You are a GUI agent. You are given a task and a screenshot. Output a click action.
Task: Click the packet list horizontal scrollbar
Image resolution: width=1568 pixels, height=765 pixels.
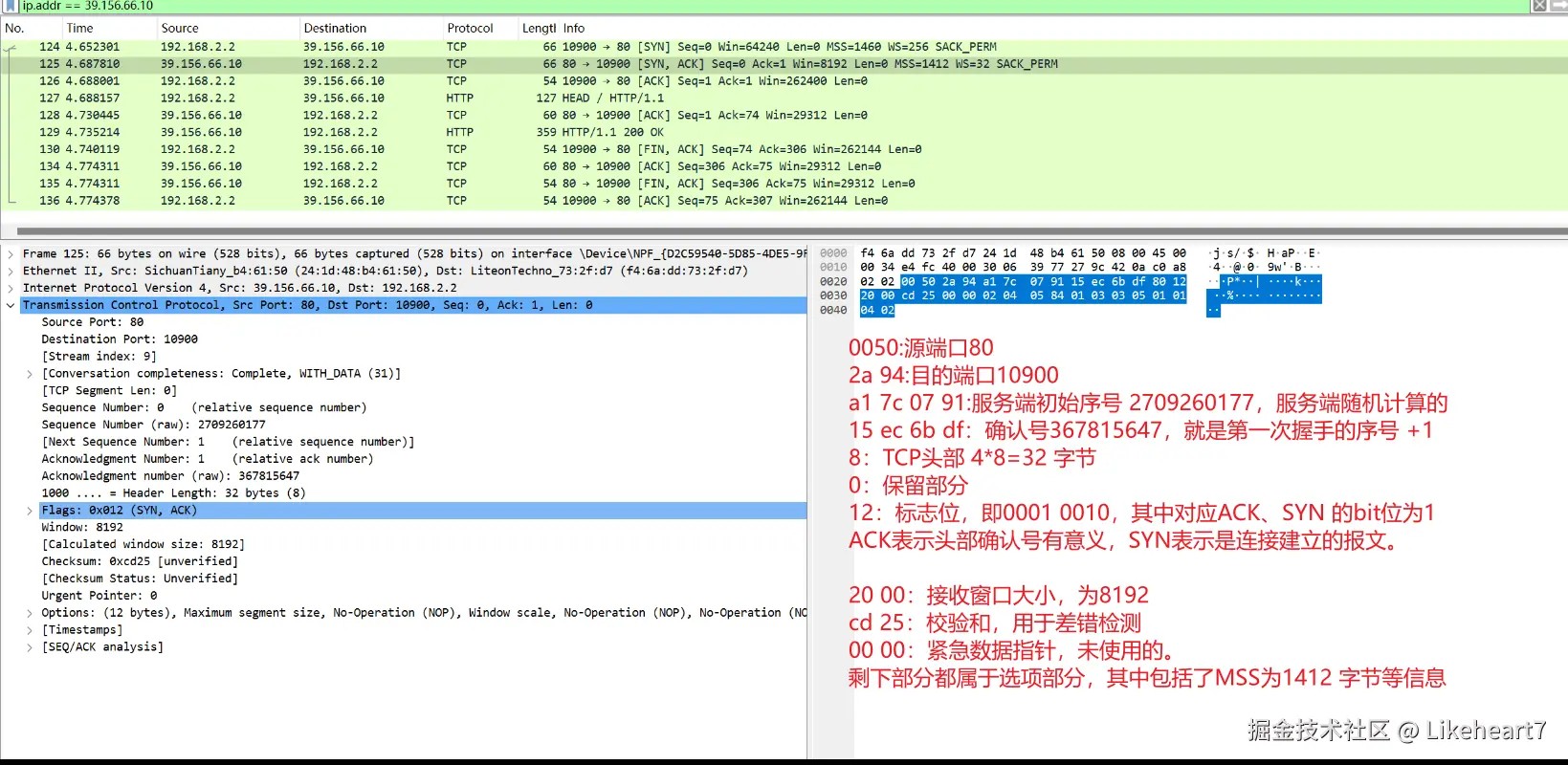(x=792, y=230)
